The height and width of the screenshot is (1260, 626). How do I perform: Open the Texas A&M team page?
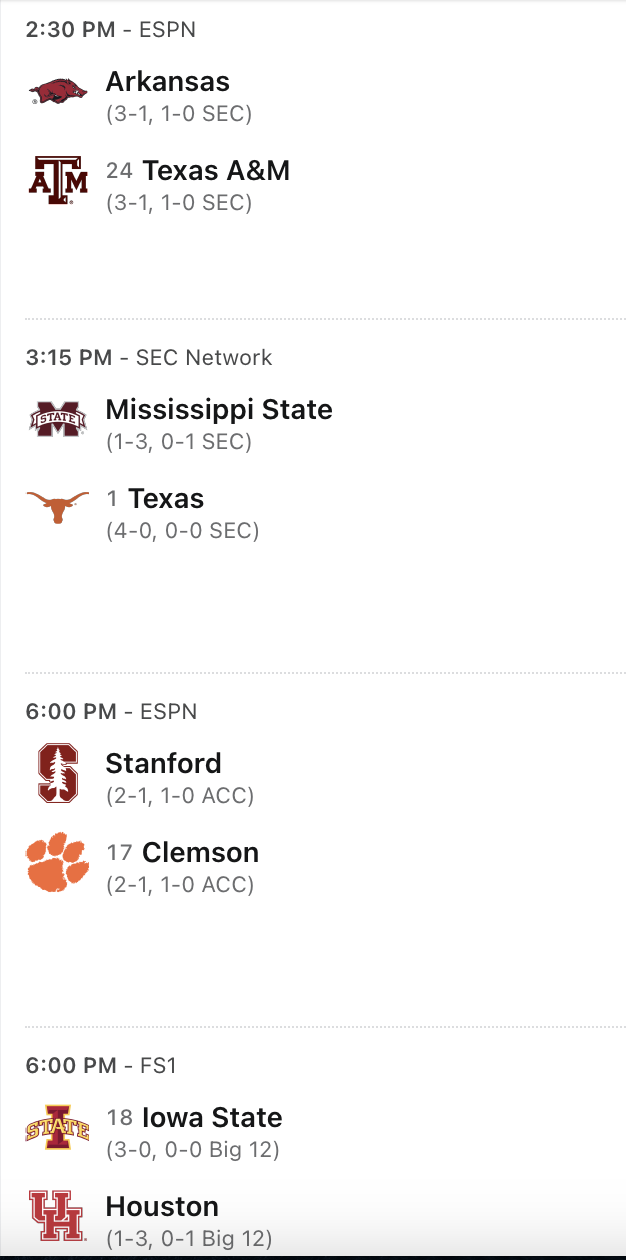point(216,170)
